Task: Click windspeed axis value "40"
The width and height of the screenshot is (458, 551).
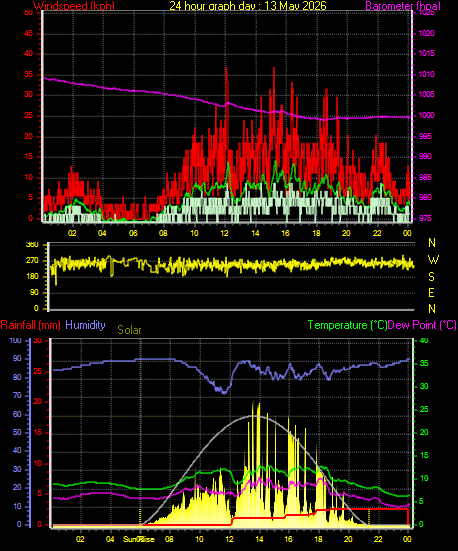Action: pyautogui.click(x=28, y=53)
